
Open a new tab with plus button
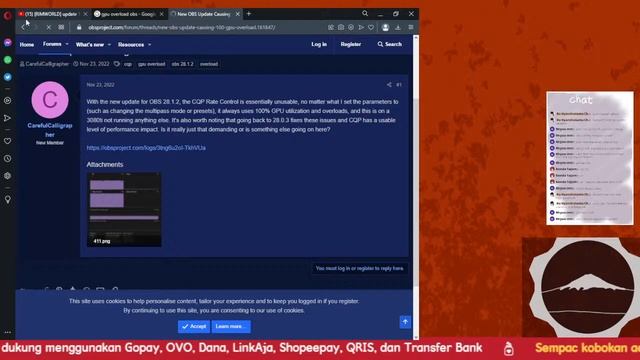(249, 14)
